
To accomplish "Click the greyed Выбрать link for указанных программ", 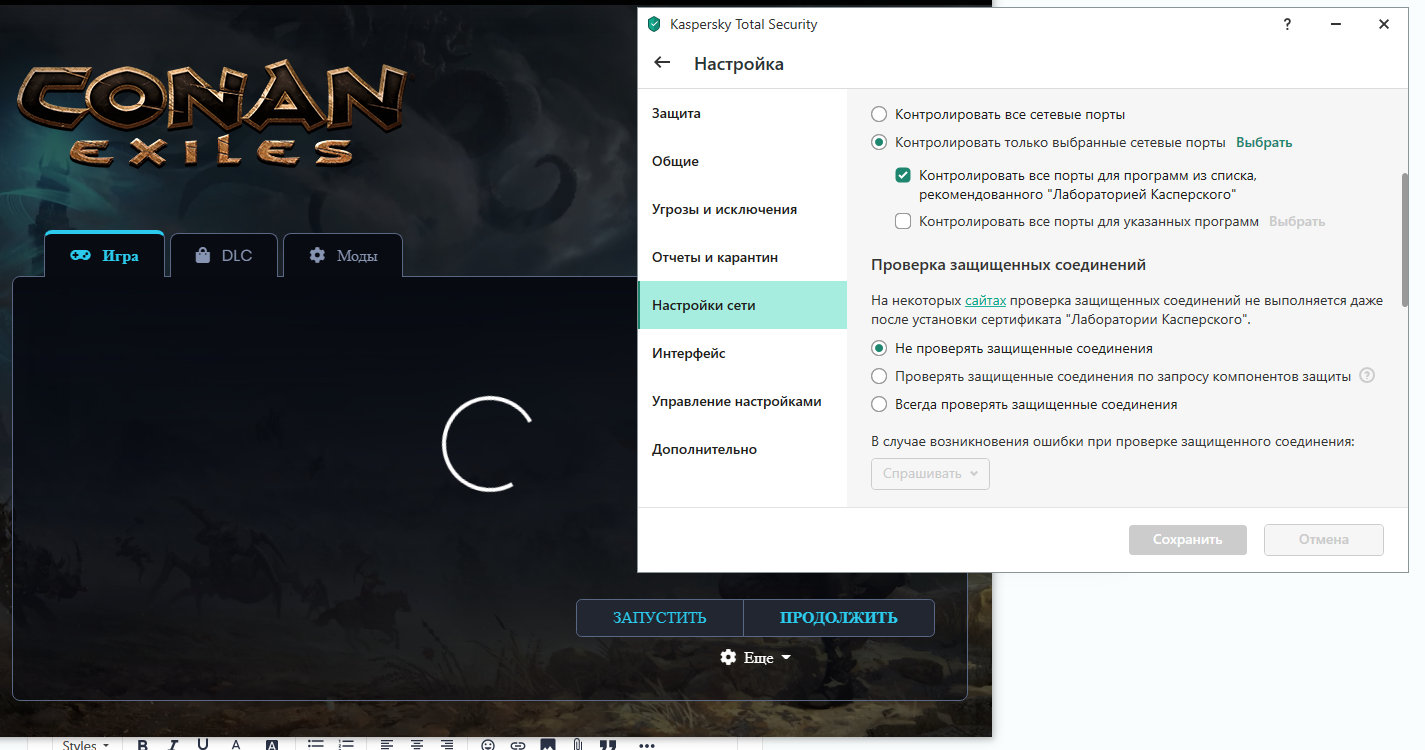I will (1297, 221).
